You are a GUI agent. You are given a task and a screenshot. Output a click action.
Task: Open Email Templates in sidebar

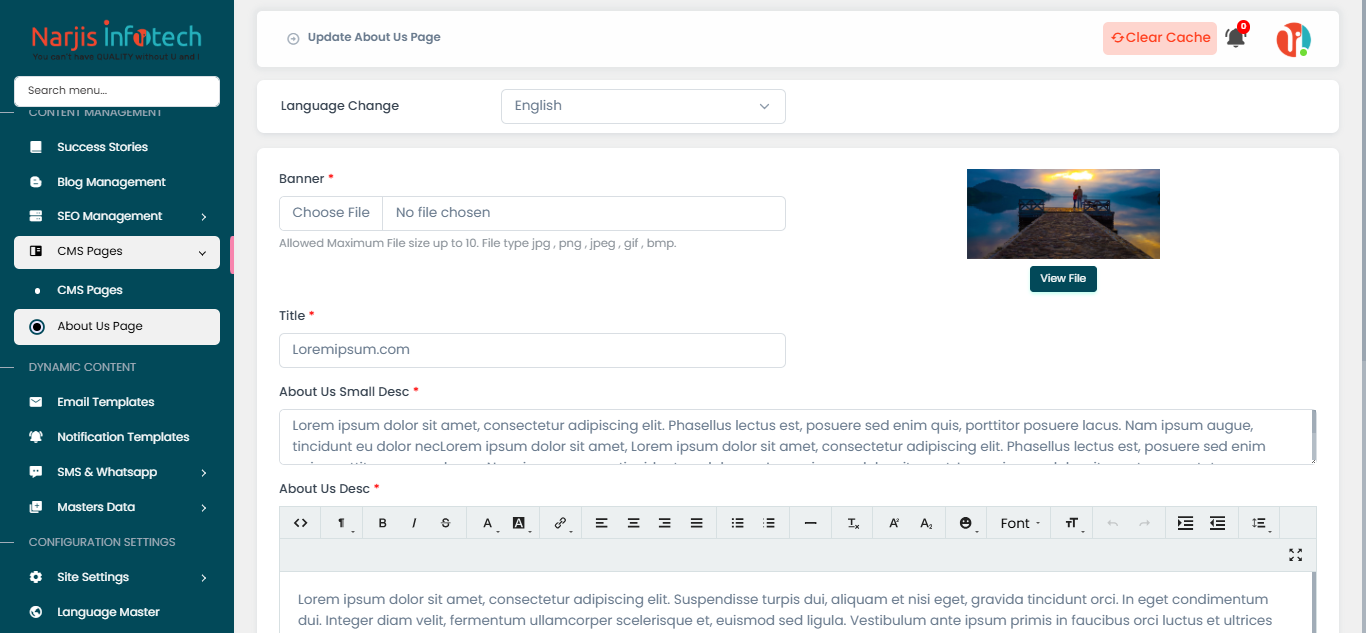pyautogui.click(x=105, y=402)
